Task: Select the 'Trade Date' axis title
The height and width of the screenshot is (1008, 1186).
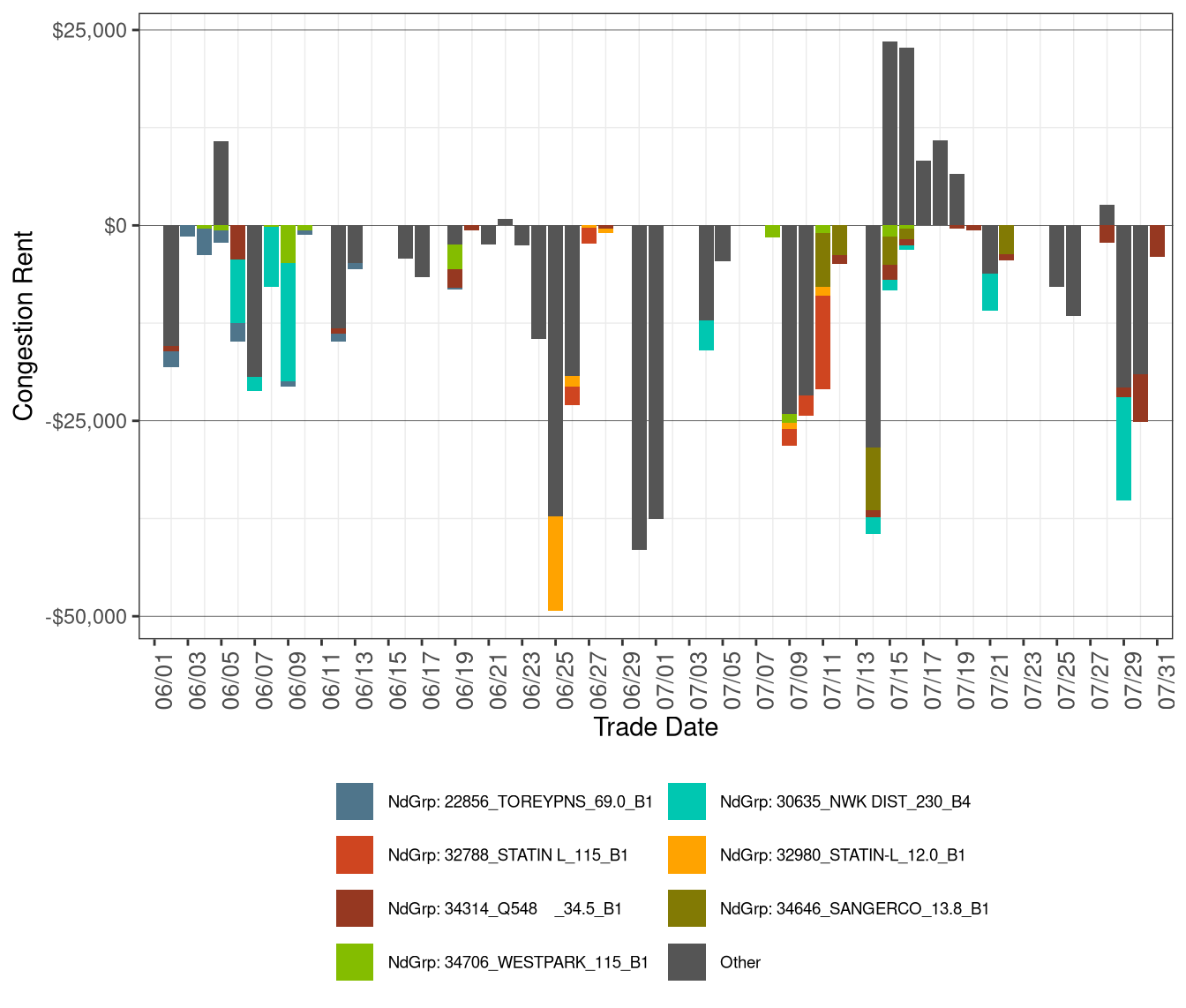Action: pyautogui.click(x=655, y=727)
